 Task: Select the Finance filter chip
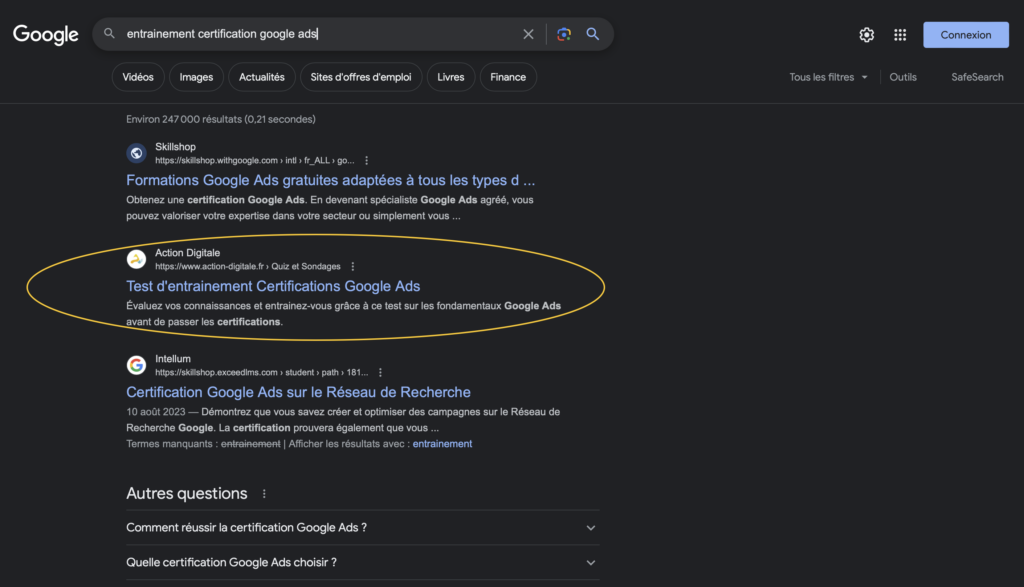pyautogui.click(x=507, y=77)
